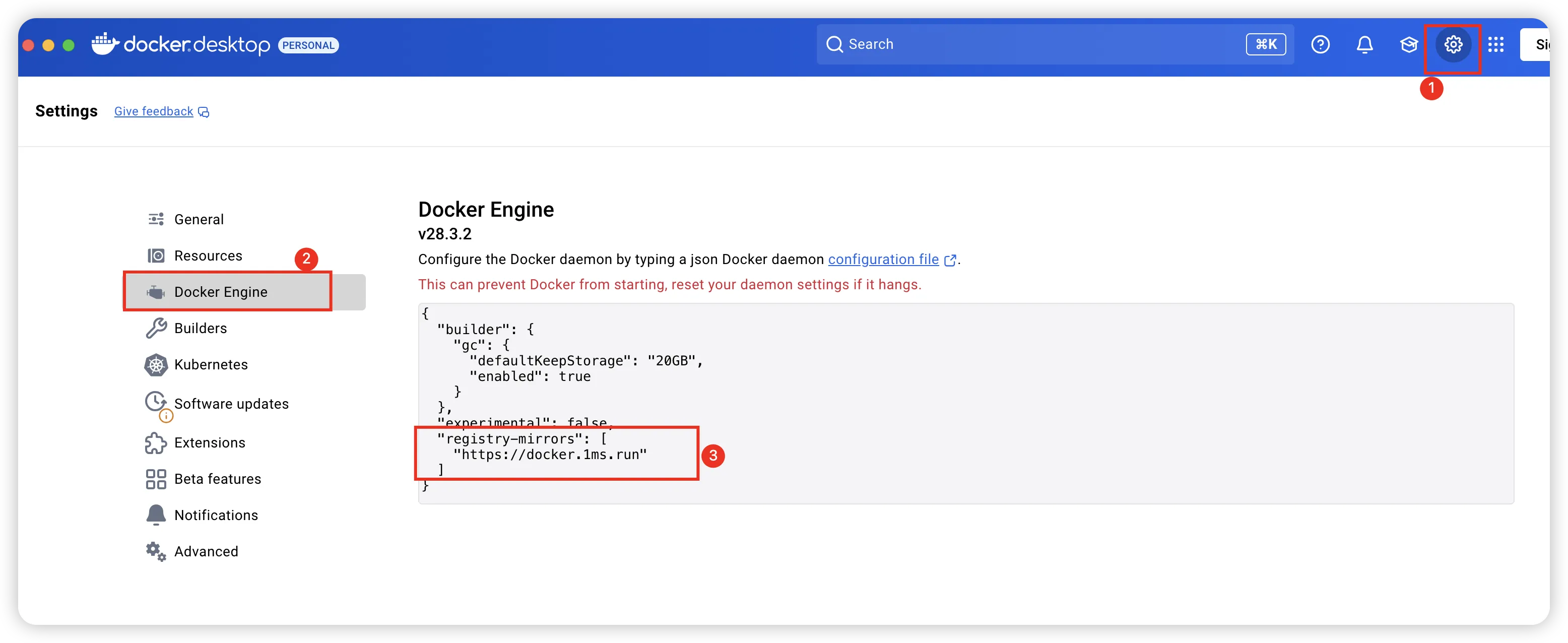1568x643 pixels.
Task: Click the Beta features grid icon
Action: click(x=156, y=479)
